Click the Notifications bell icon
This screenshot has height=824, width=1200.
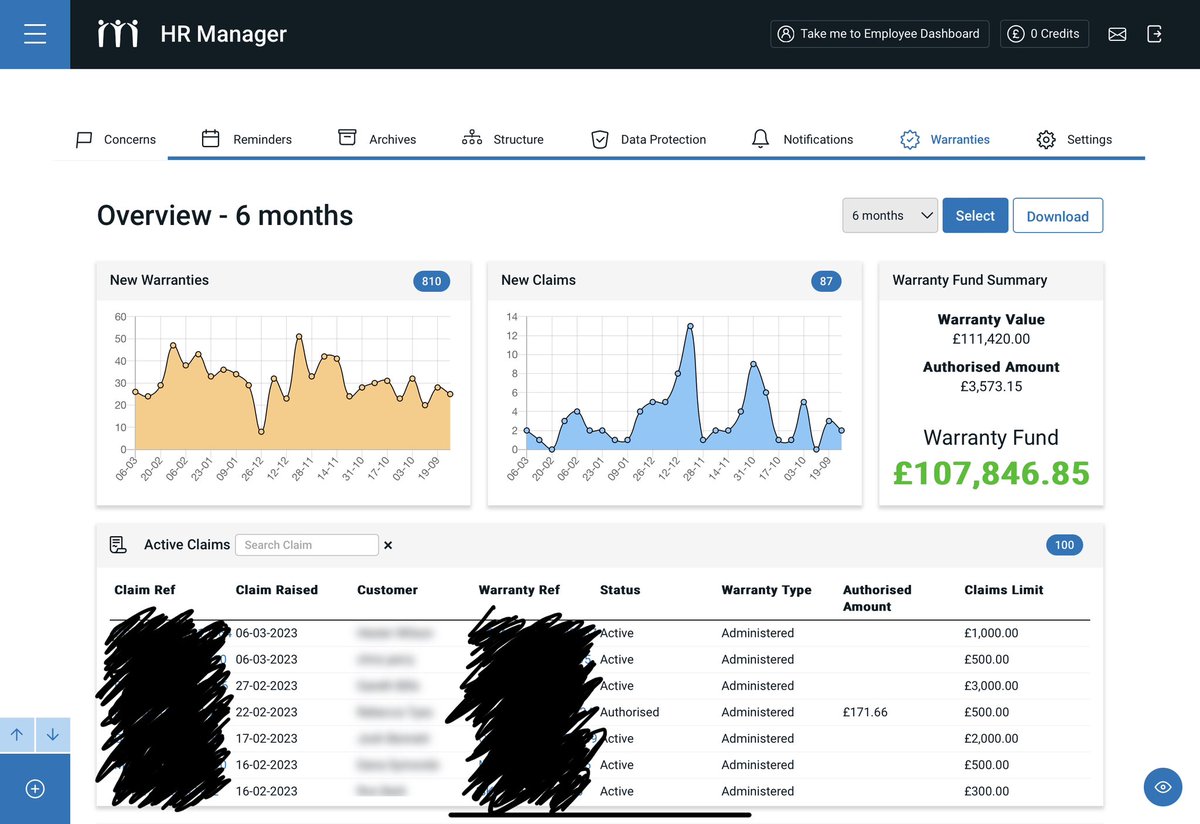(760, 139)
